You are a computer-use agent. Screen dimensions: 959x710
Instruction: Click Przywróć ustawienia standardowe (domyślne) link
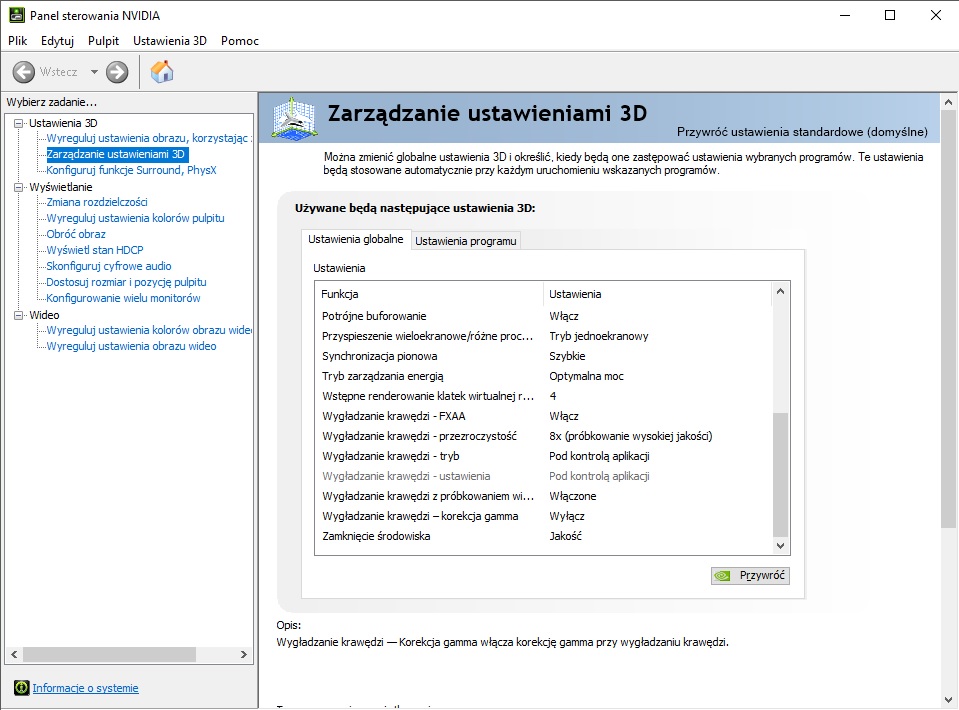coord(802,131)
